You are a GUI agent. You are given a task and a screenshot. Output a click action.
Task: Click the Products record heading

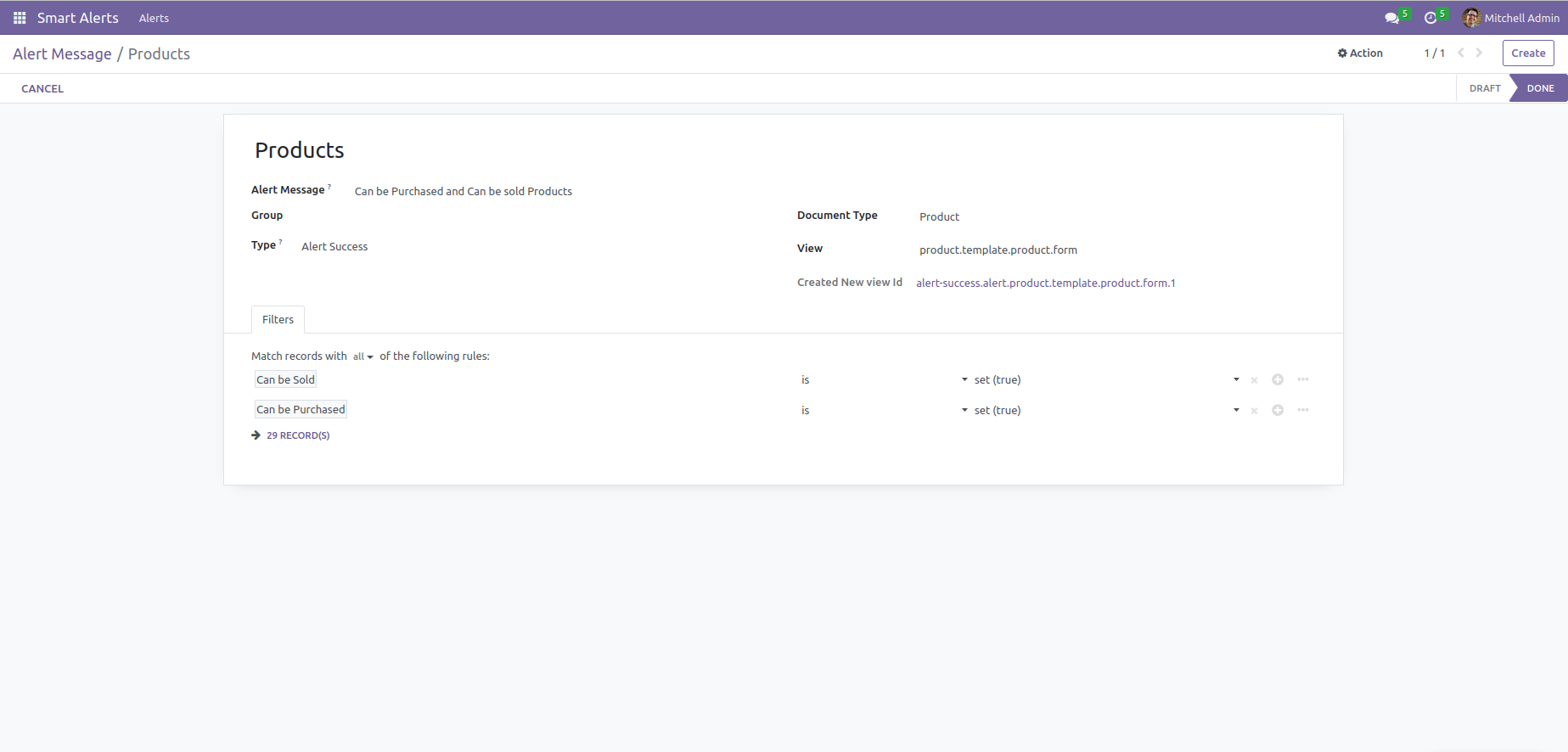(300, 150)
